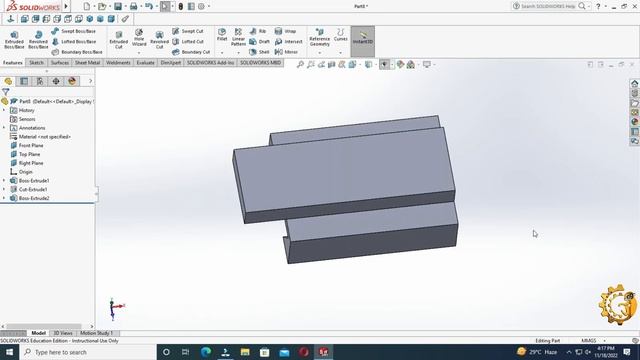
Task: Open the ConfigurationManager tab
Action: [40, 81]
